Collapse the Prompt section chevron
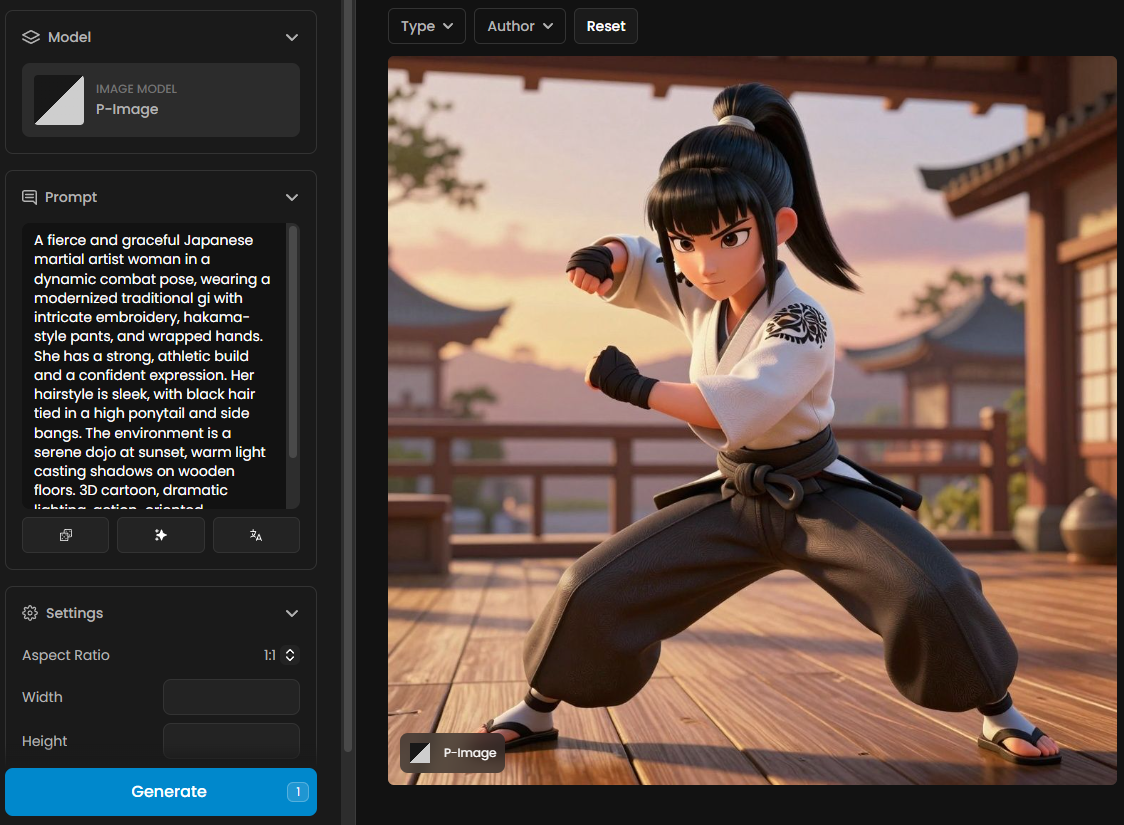The image size is (1124, 825). pyautogui.click(x=292, y=197)
